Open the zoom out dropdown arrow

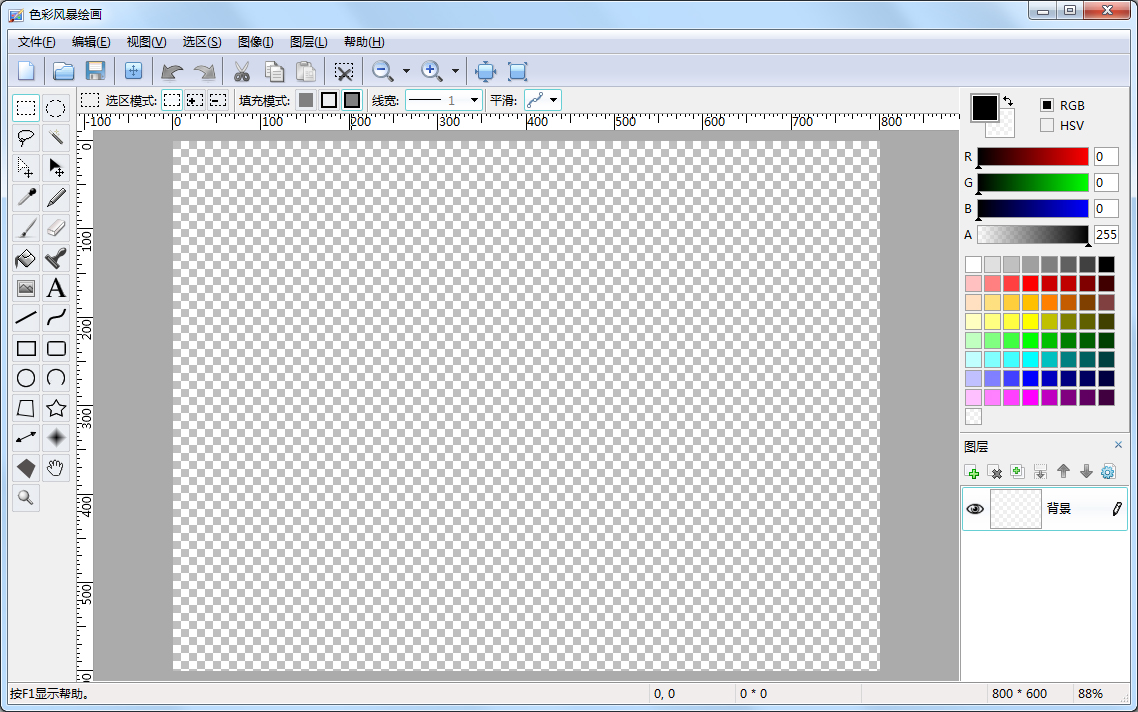click(x=406, y=71)
